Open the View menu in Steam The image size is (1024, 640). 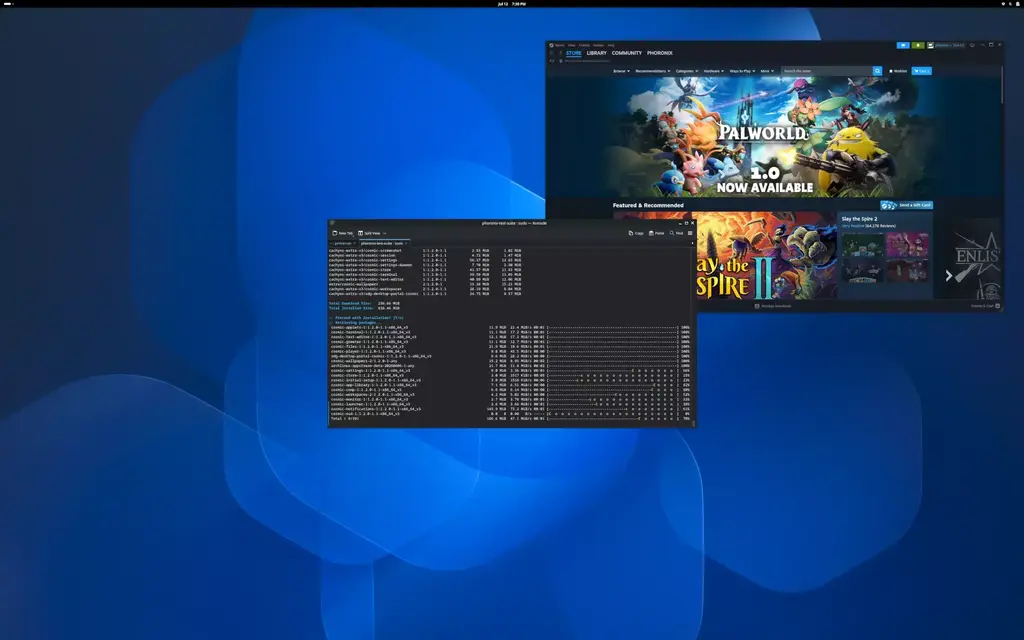coord(571,45)
